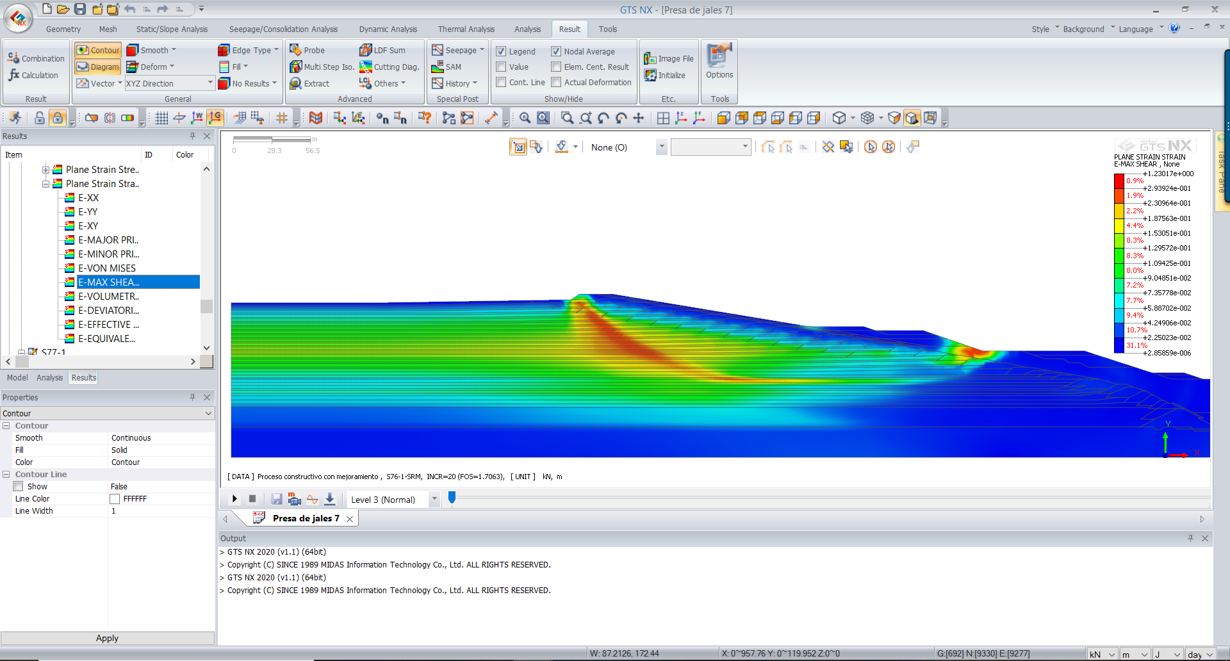This screenshot has width=1230, height=661.
Task: Switch to the Mesh ribbon tab
Action: pyautogui.click(x=108, y=29)
